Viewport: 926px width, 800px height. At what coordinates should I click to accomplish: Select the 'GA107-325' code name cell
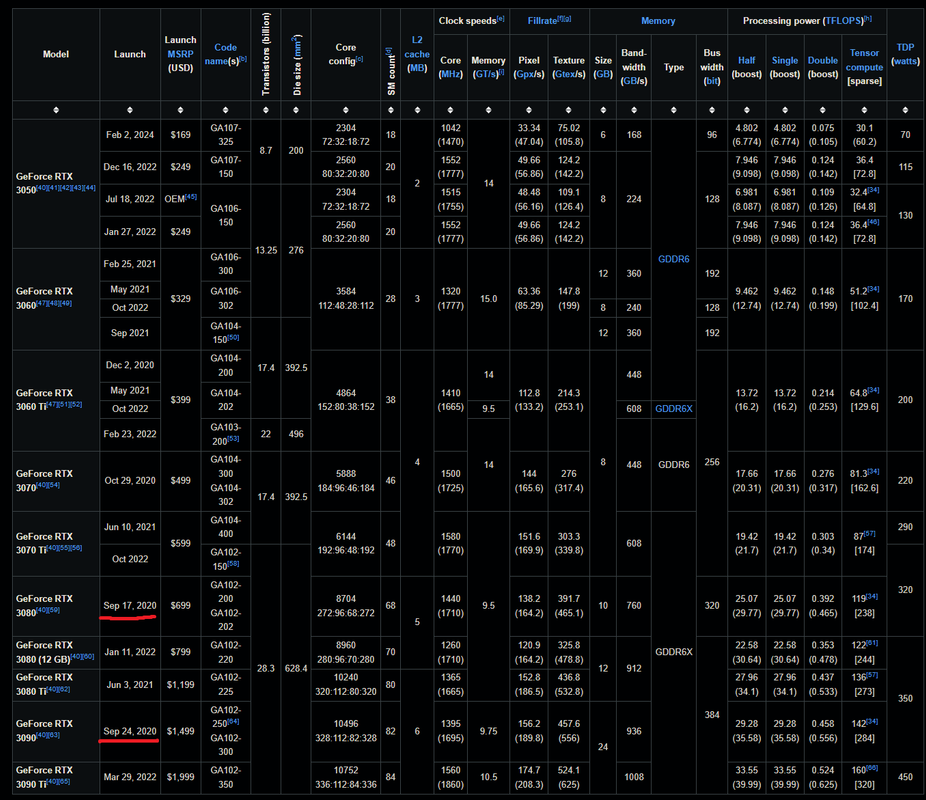point(226,135)
